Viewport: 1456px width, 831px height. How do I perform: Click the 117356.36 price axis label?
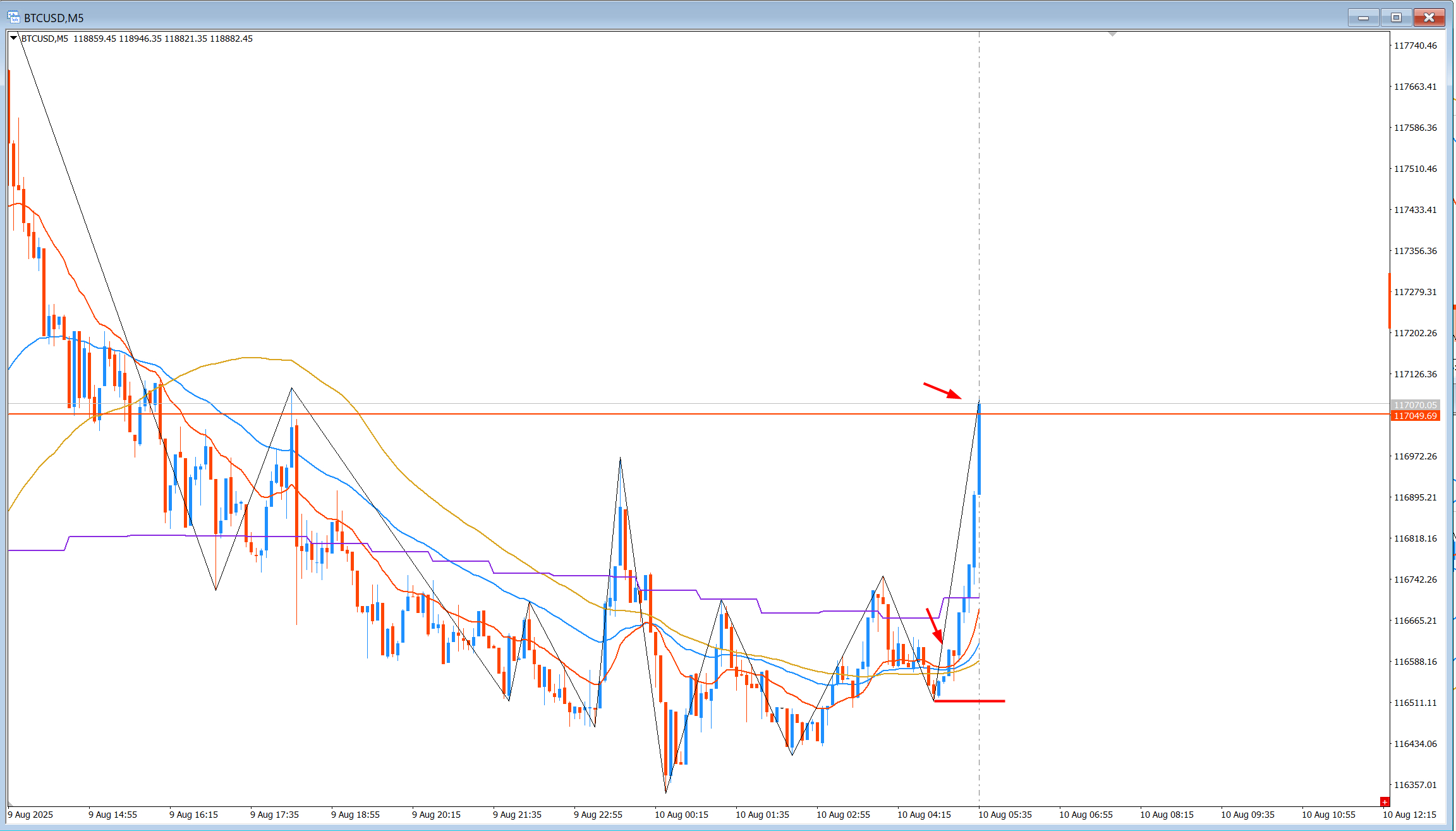pos(1416,251)
